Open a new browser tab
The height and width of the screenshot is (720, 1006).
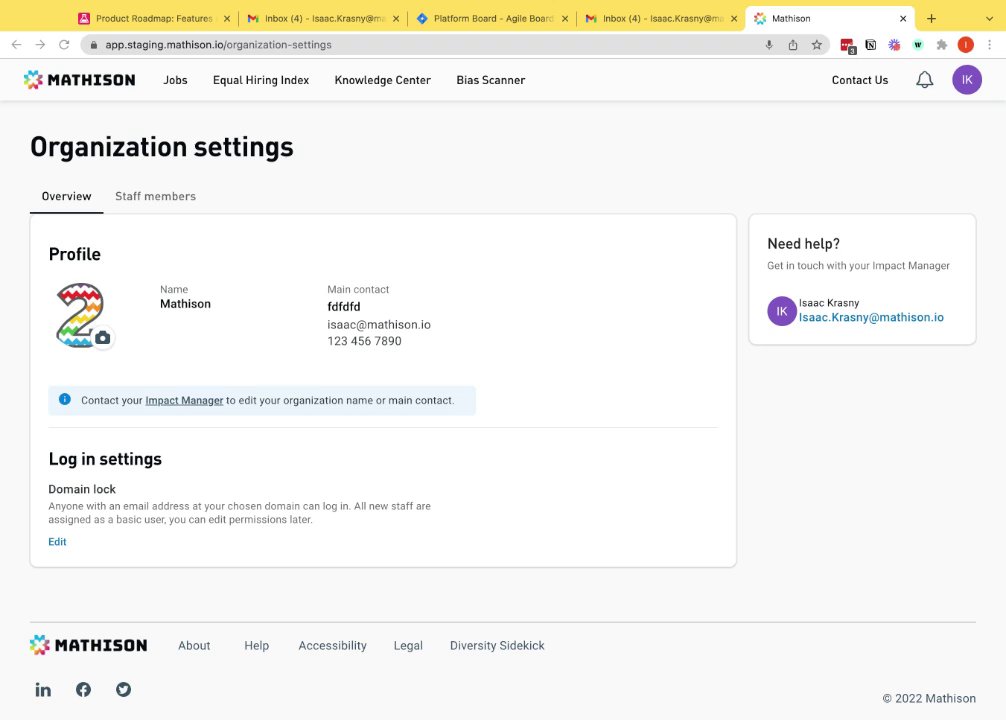pyautogui.click(x=931, y=18)
